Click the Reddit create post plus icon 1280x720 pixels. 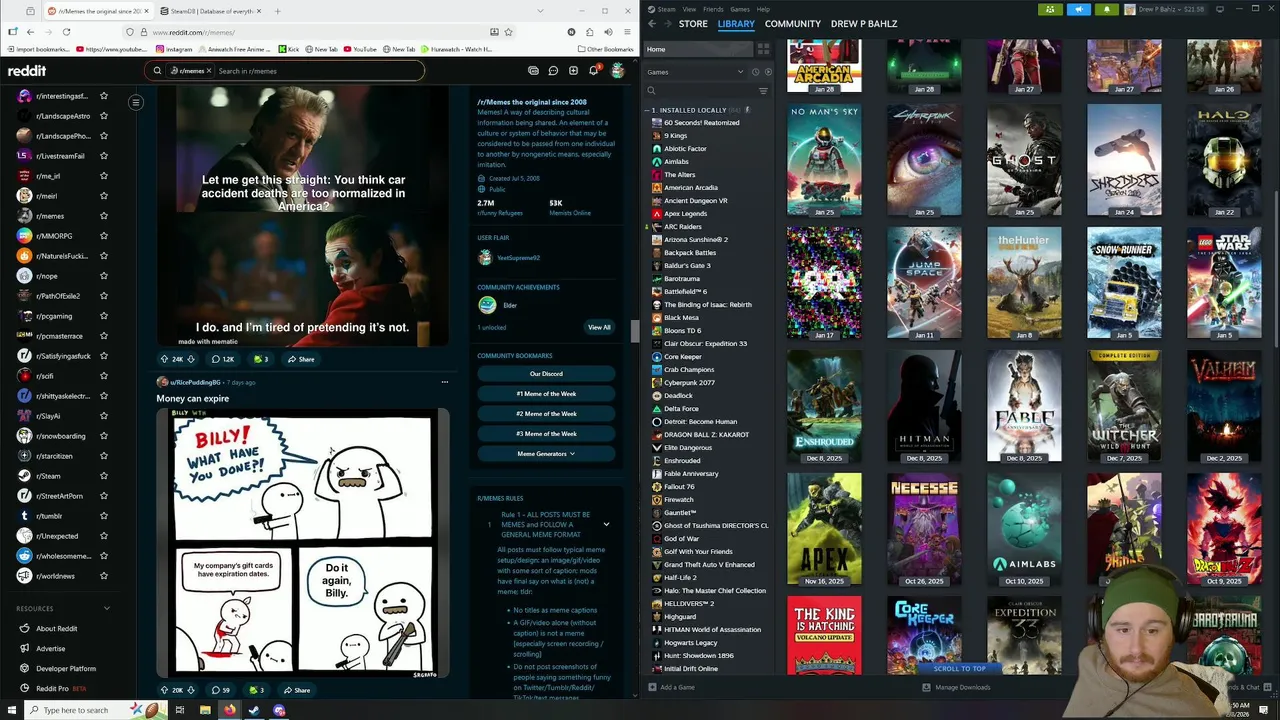click(573, 71)
